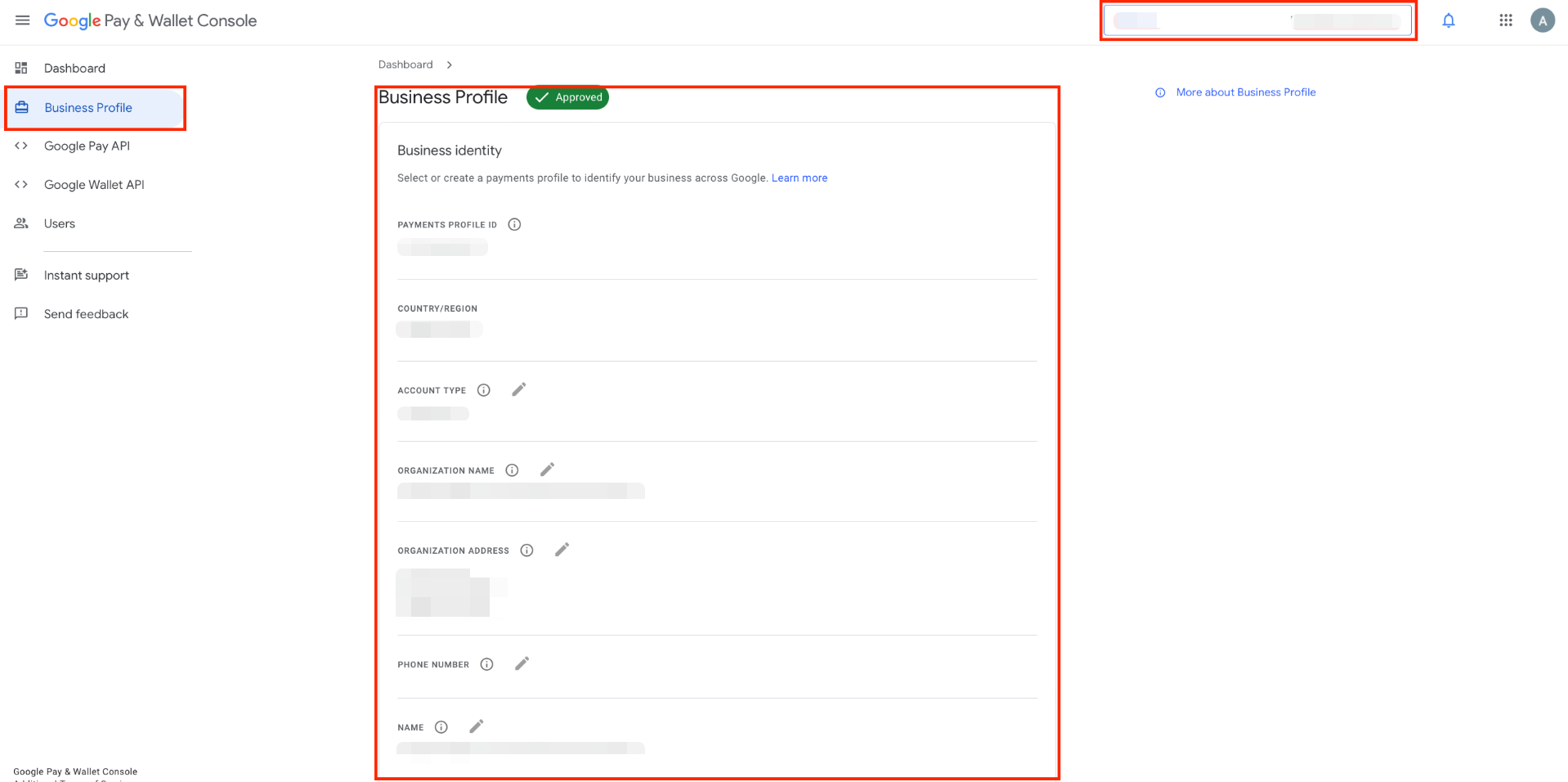Click the Google Pay & Wallet Console logo
Viewport: 1568px width, 782px height.
coord(150,20)
